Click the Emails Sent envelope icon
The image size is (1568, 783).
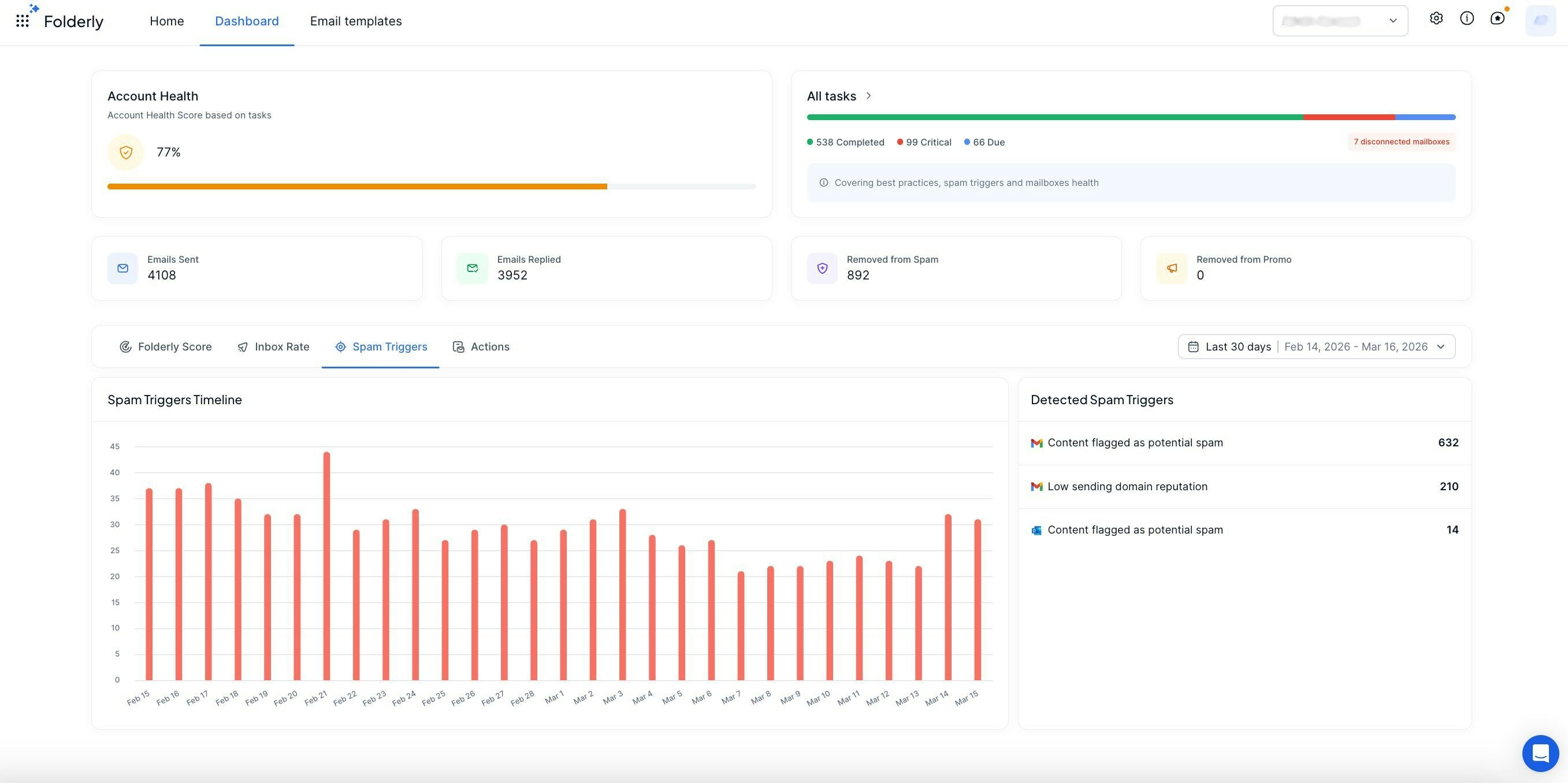pyautogui.click(x=123, y=269)
